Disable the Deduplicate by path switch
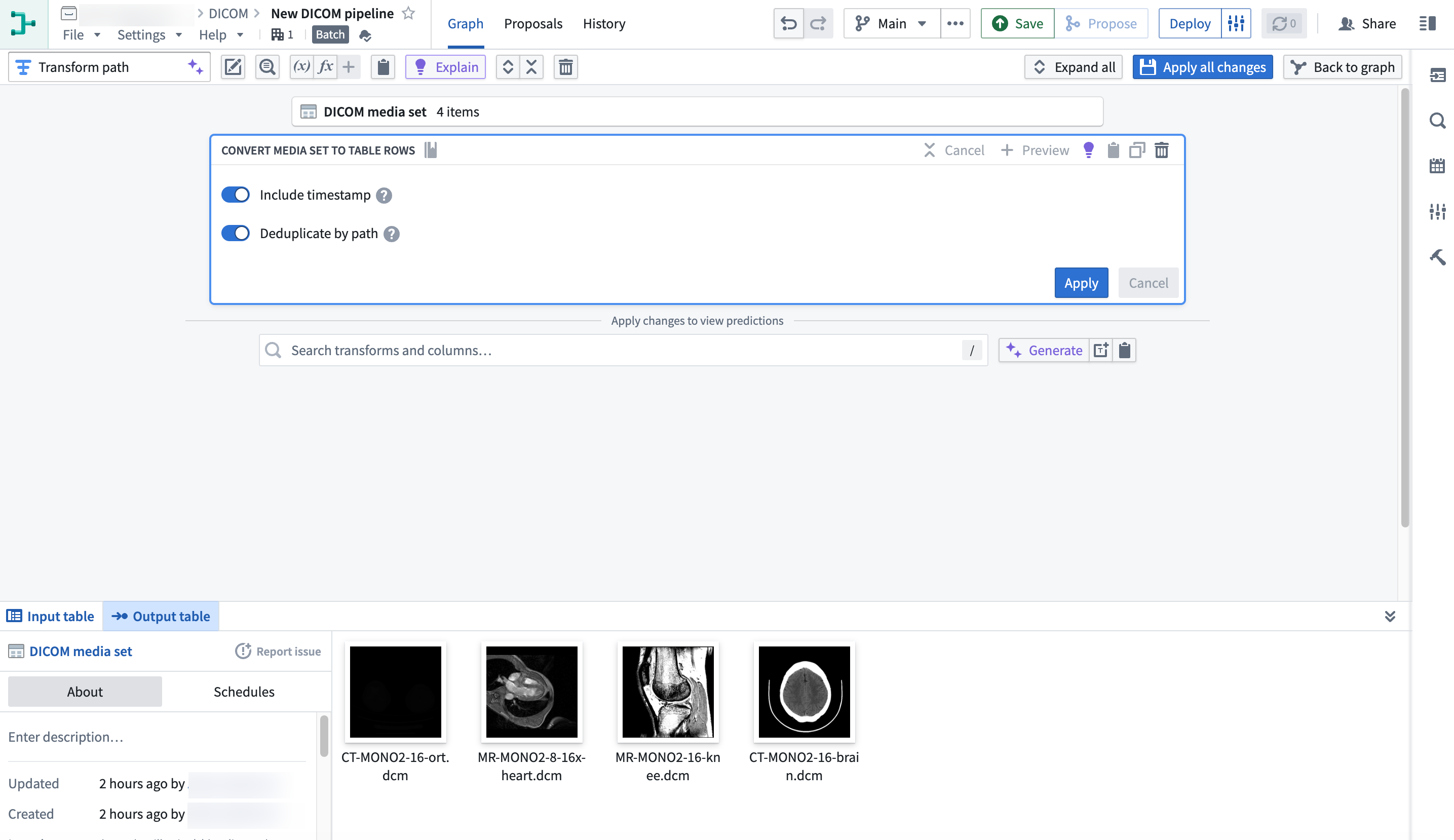The width and height of the screenshot is (1454, 840). pos(235,234)
